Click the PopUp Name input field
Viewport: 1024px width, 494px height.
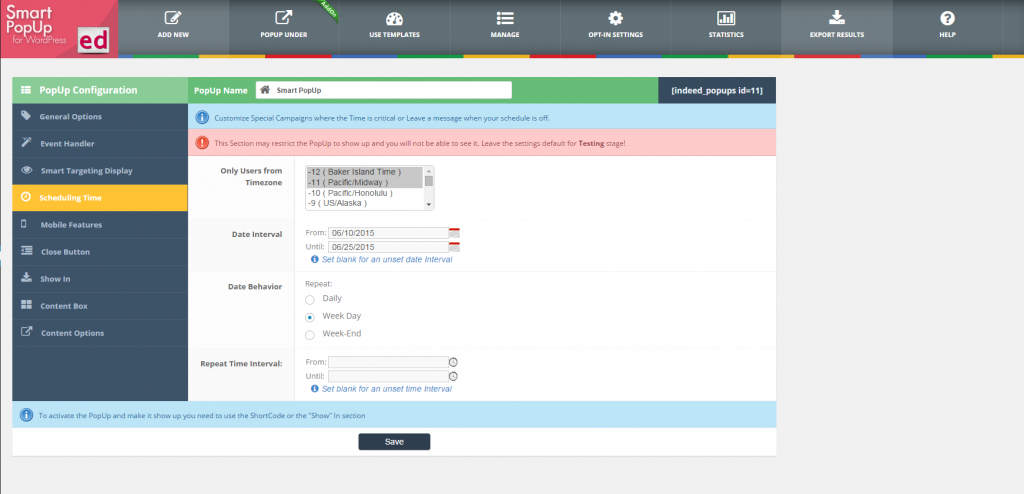[x=383, y=90]
